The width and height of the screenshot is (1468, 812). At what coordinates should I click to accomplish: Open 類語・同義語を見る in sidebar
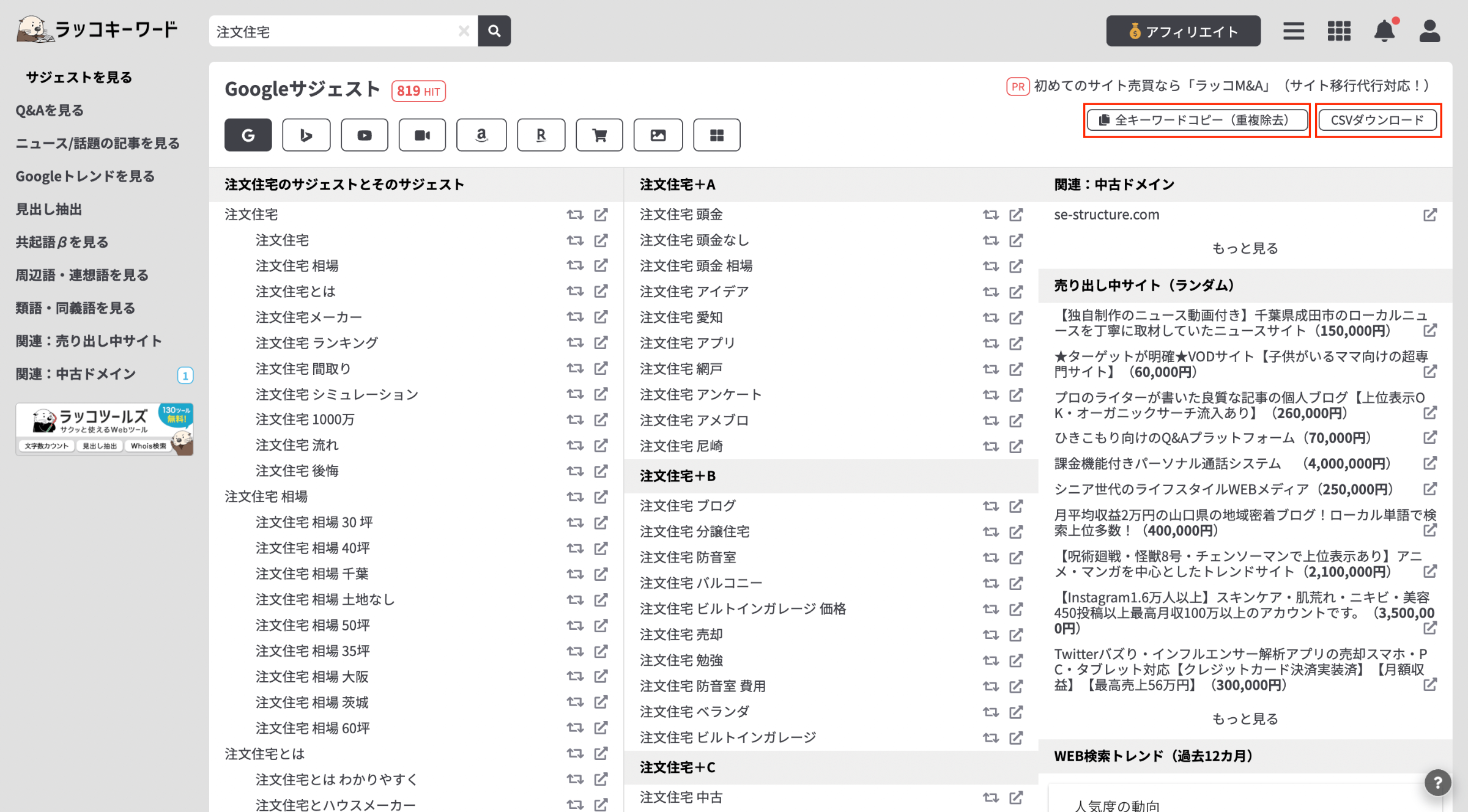(75, 308)
